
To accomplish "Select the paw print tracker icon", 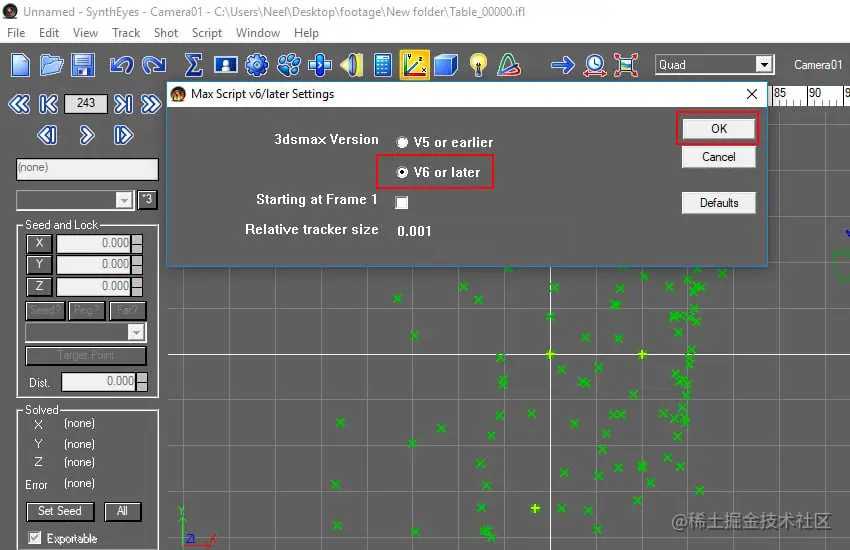I will (288, 65).
